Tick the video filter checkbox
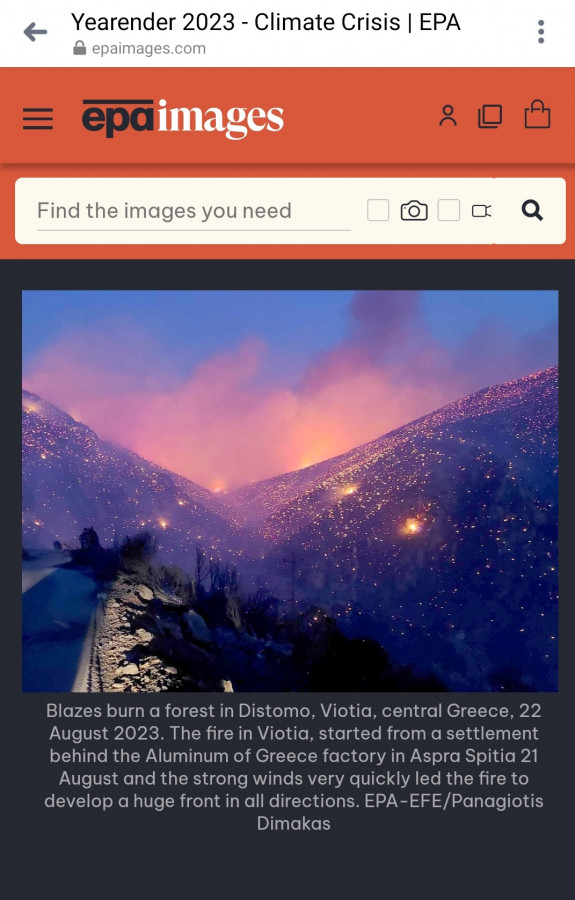This screenshot has width=575, height=900. click(449, 211)
